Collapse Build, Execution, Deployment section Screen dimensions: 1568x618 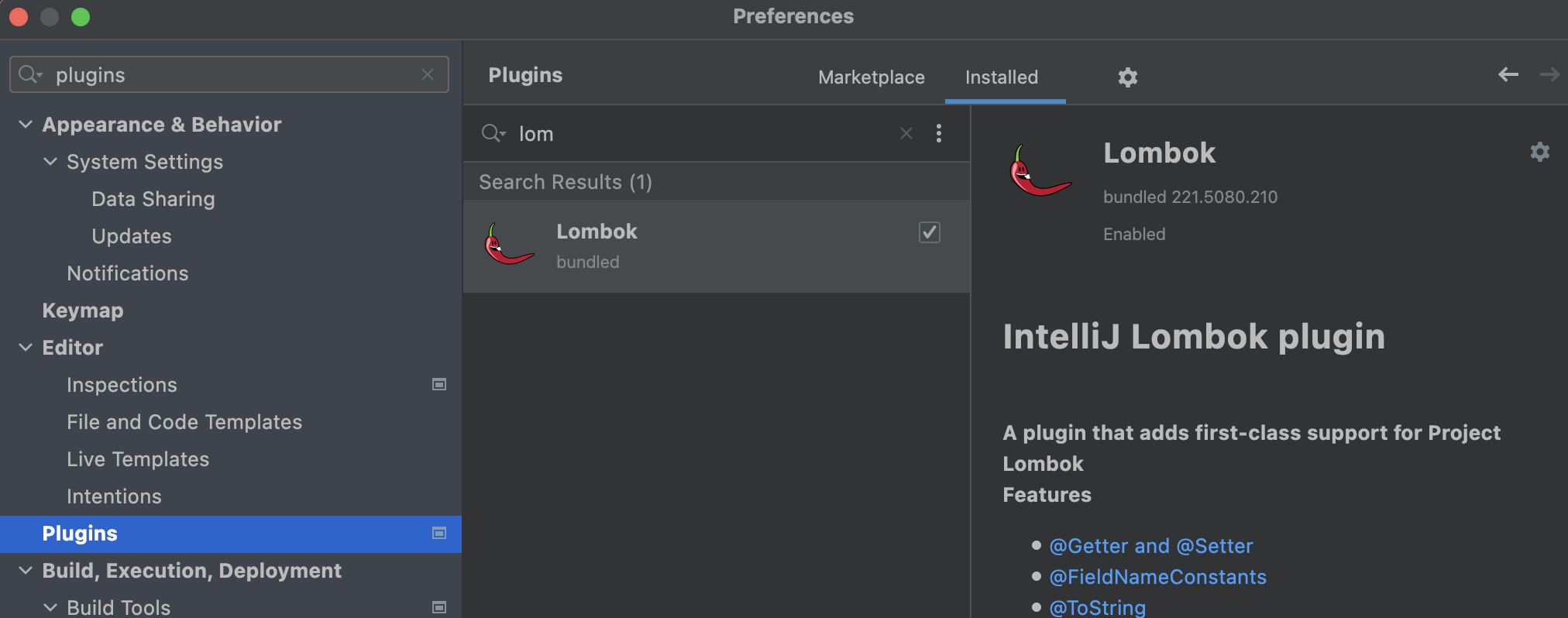(x=26, y=570)
